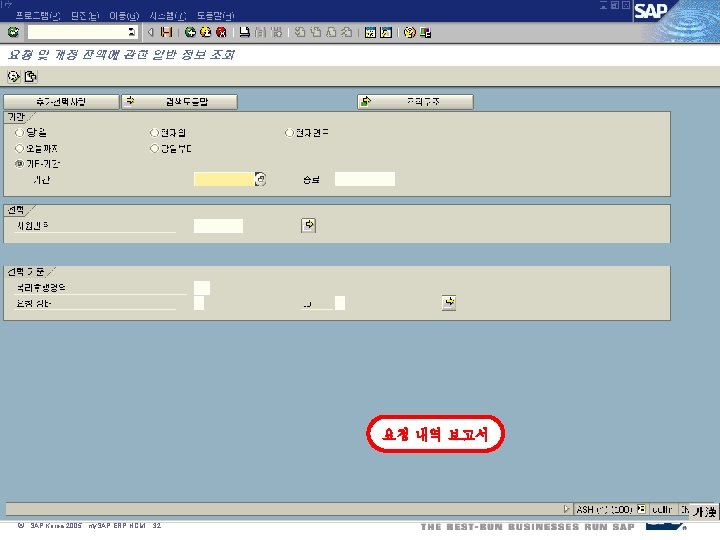720x540 pixels.
Task: Click the window menu icon in title bar
Action: tap(6, 5)
